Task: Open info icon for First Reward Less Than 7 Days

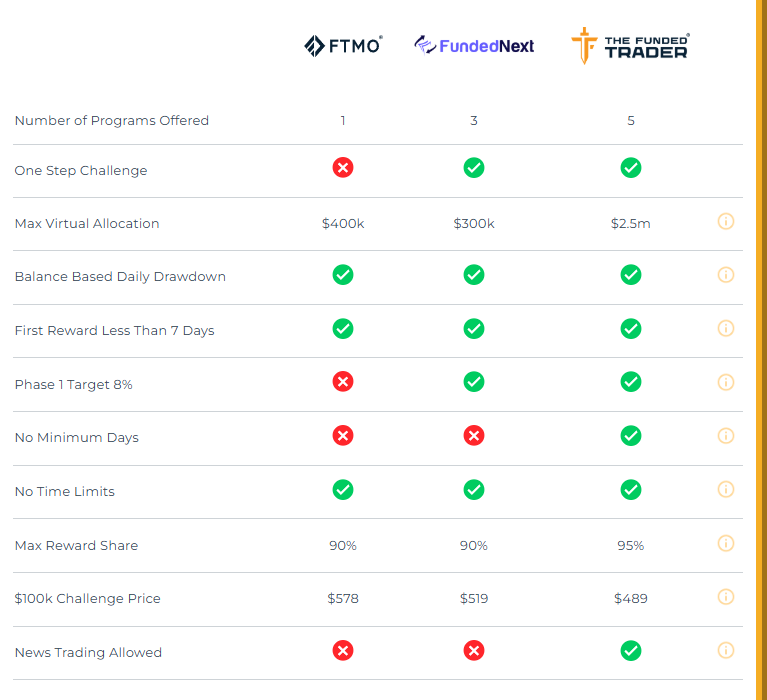Action: pos(725,328)
